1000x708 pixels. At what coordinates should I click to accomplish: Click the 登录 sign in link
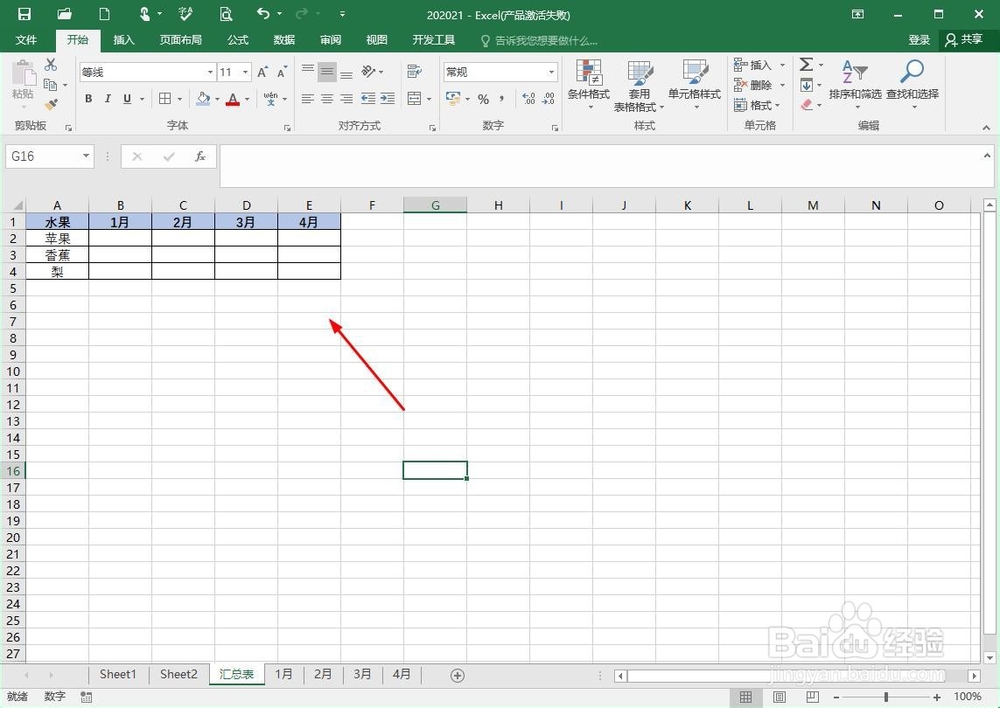(x=919, y=40)
